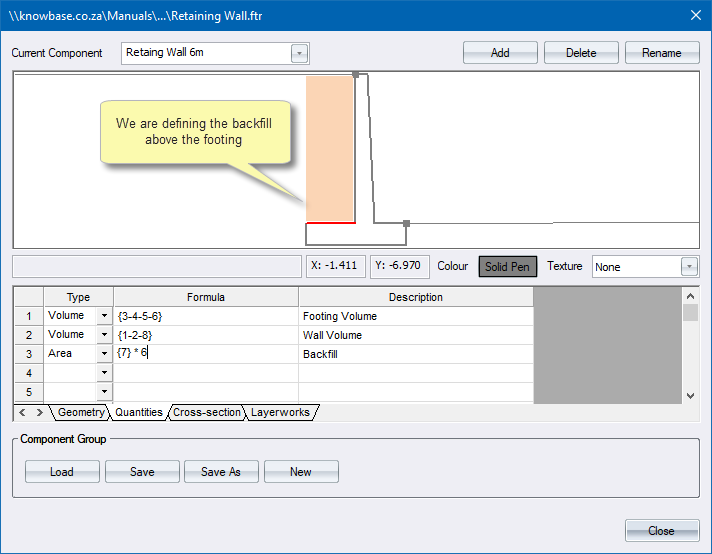Screen dimensions: 712x554
Task: Expand the Texture dropdown list
Action: (x=689, y=267)
